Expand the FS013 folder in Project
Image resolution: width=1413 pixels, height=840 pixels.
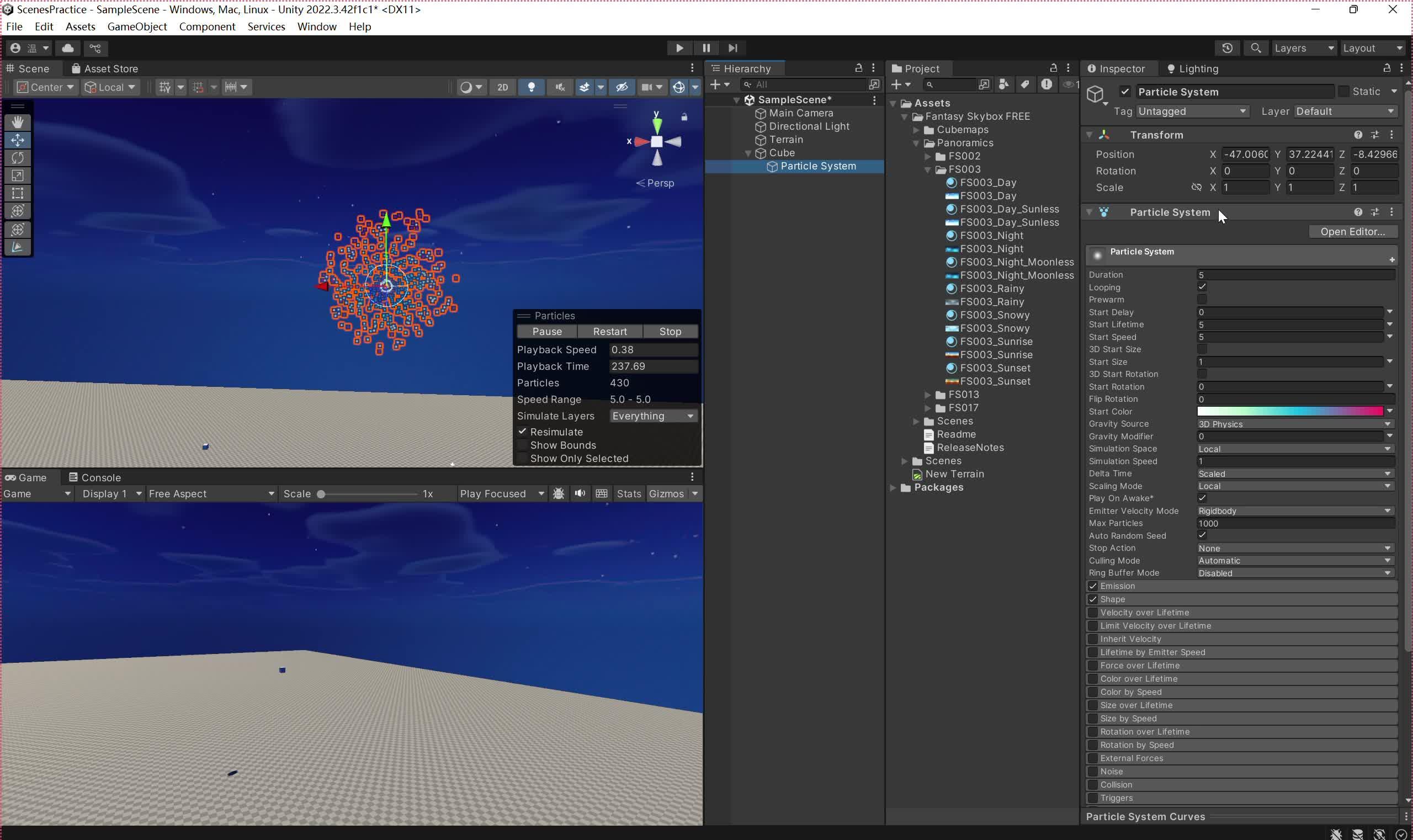point(927,395)
